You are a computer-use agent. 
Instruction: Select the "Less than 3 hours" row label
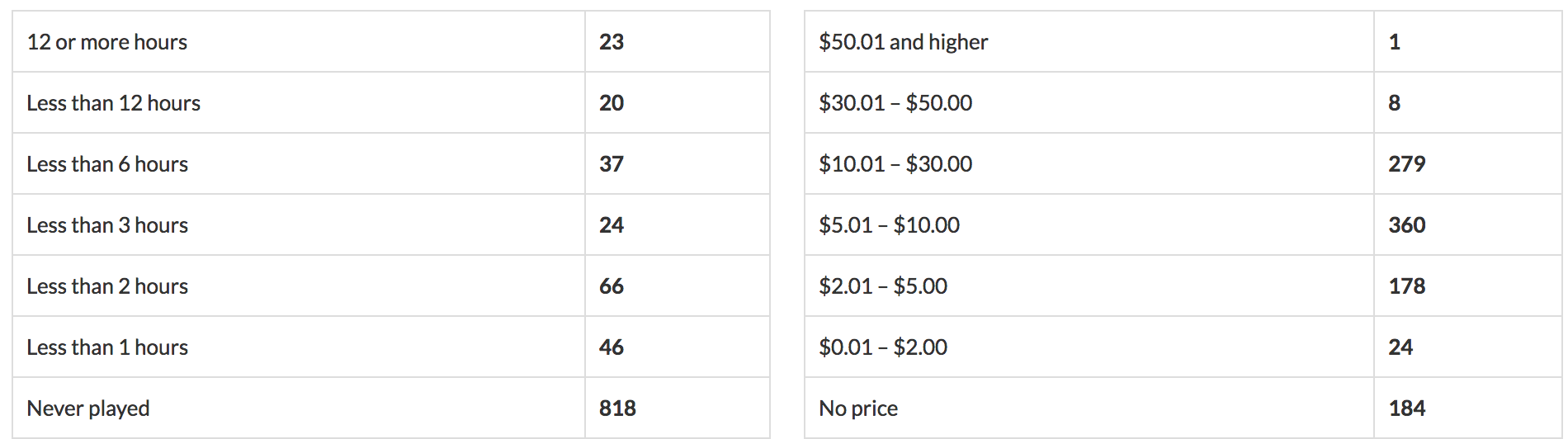point(107,225)
